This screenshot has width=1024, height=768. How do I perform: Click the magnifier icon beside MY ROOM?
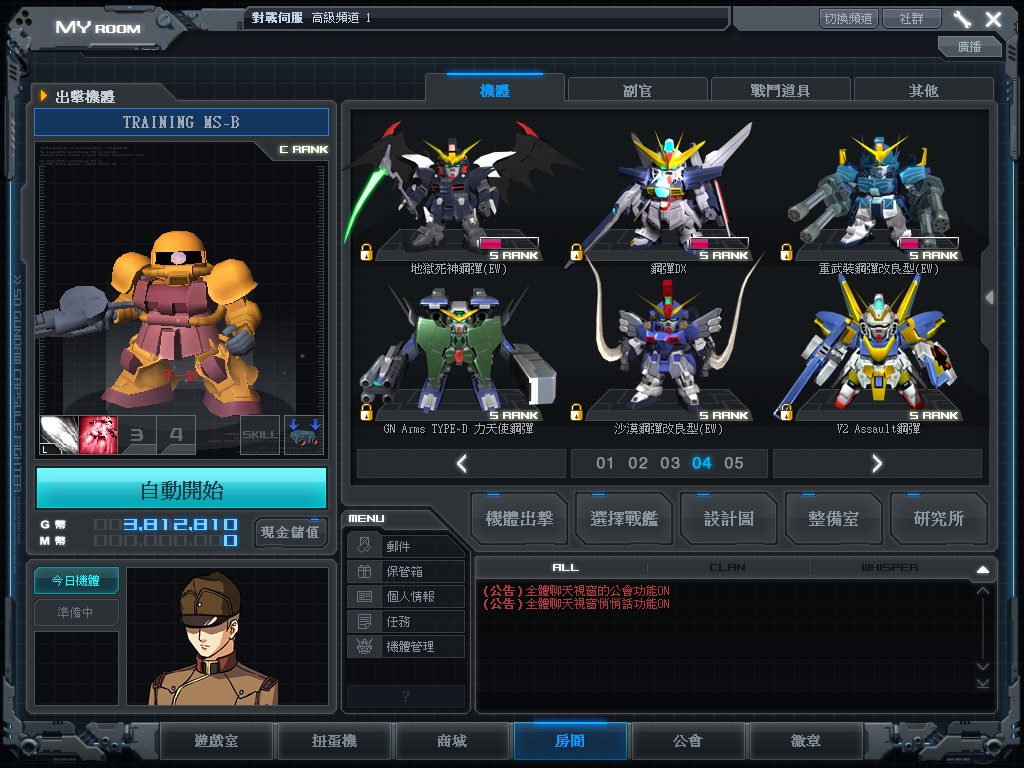tap(164, 21)
